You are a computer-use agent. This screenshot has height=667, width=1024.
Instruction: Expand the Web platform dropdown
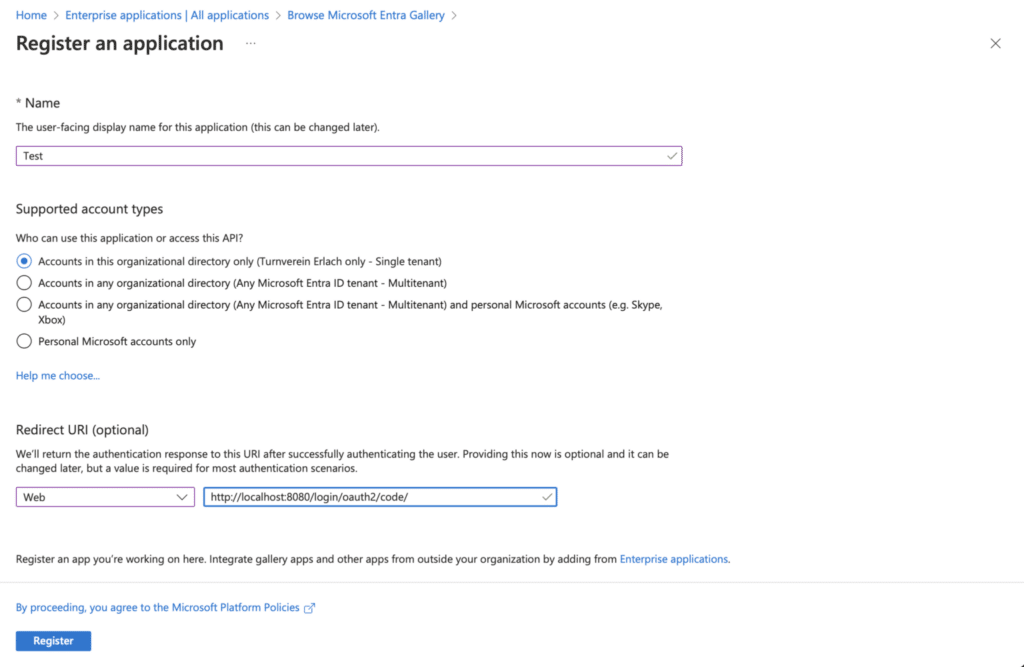[x=105, y=497]
